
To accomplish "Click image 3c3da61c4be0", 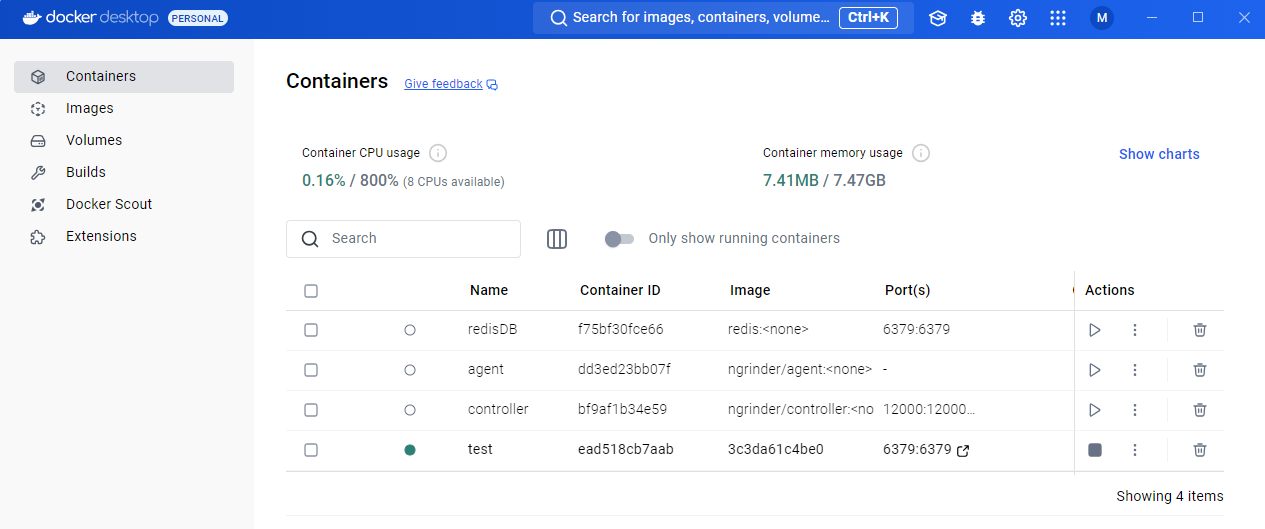I will pyautogui.click(x=776, y=449).
